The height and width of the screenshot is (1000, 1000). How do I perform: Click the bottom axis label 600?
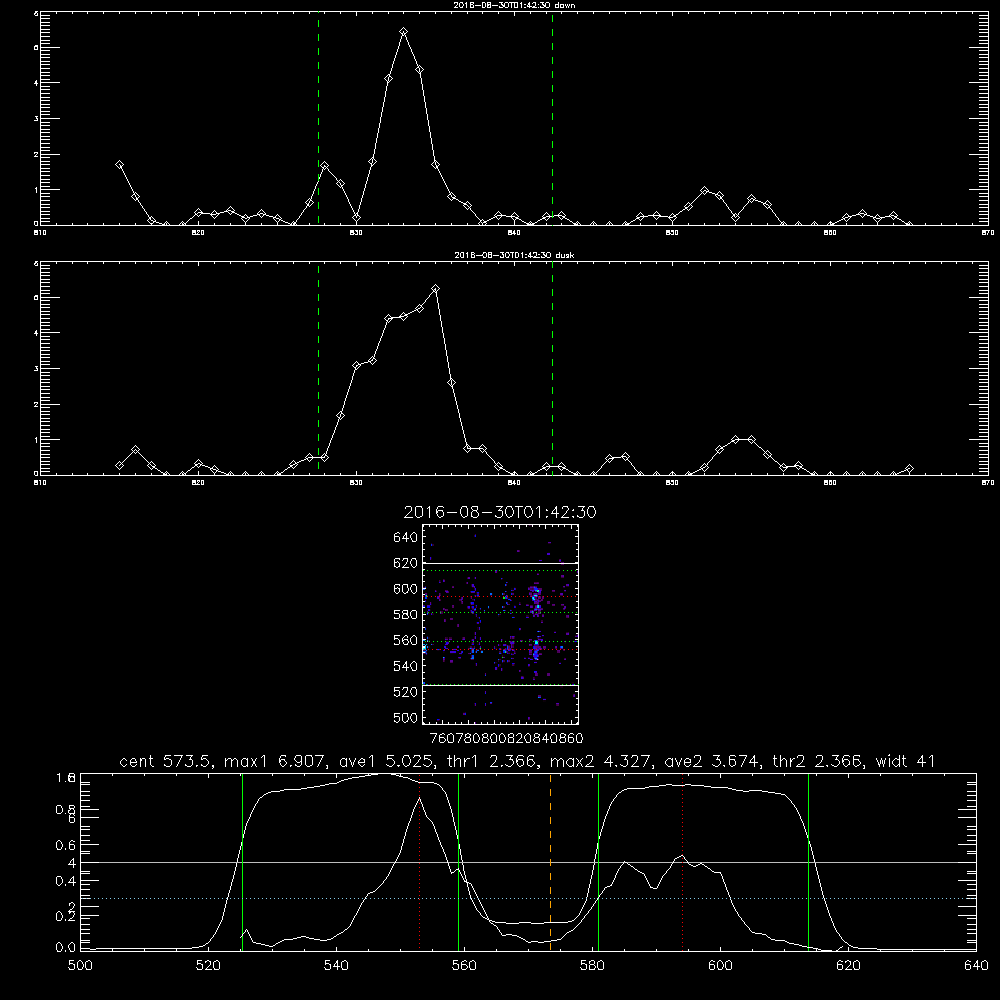pos(720,966)
